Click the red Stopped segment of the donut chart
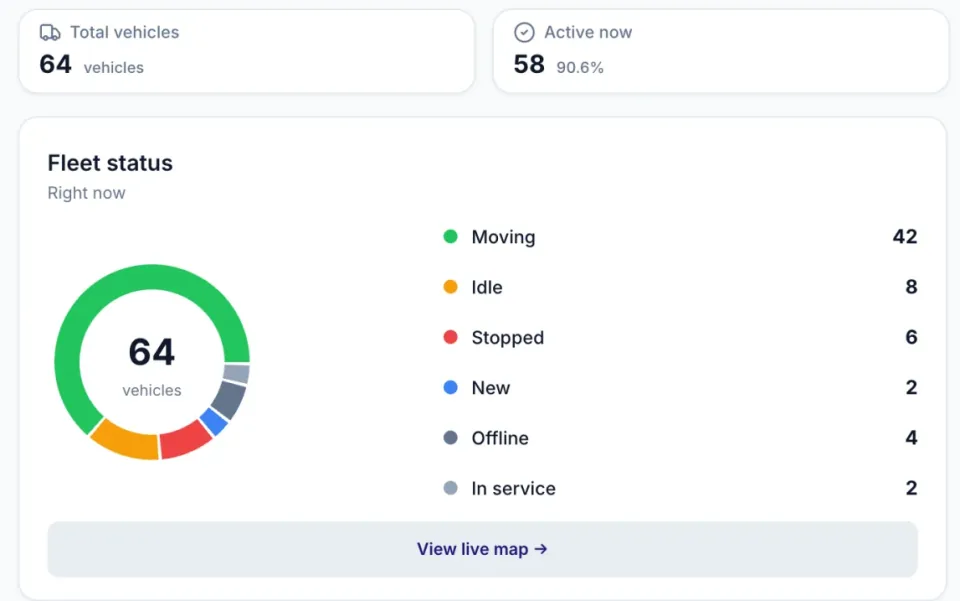 tap(184, 441)
